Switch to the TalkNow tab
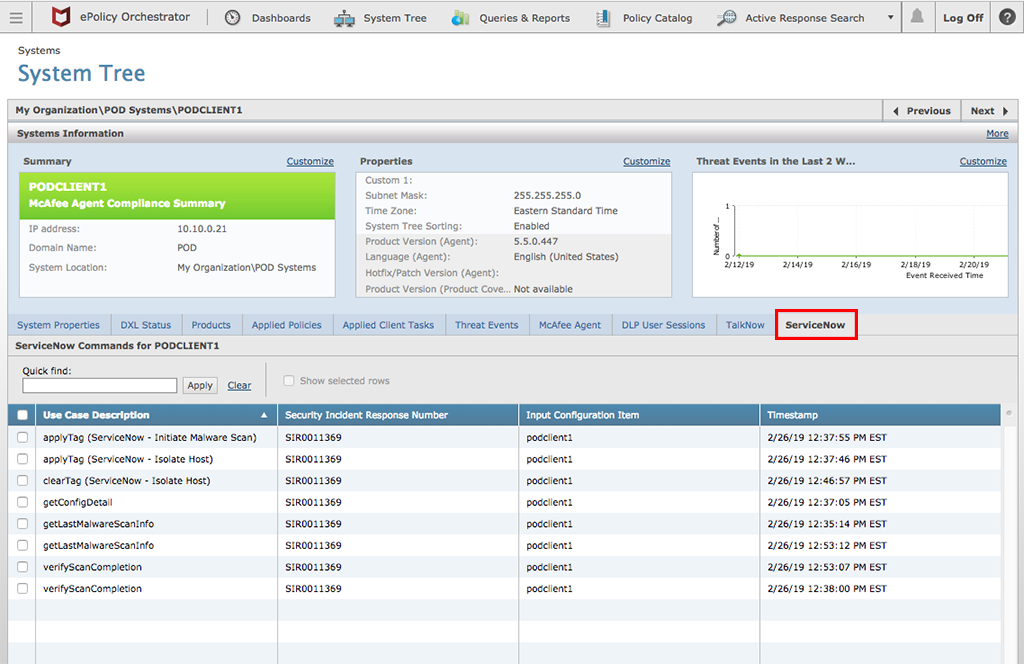 tap(745, 325)
